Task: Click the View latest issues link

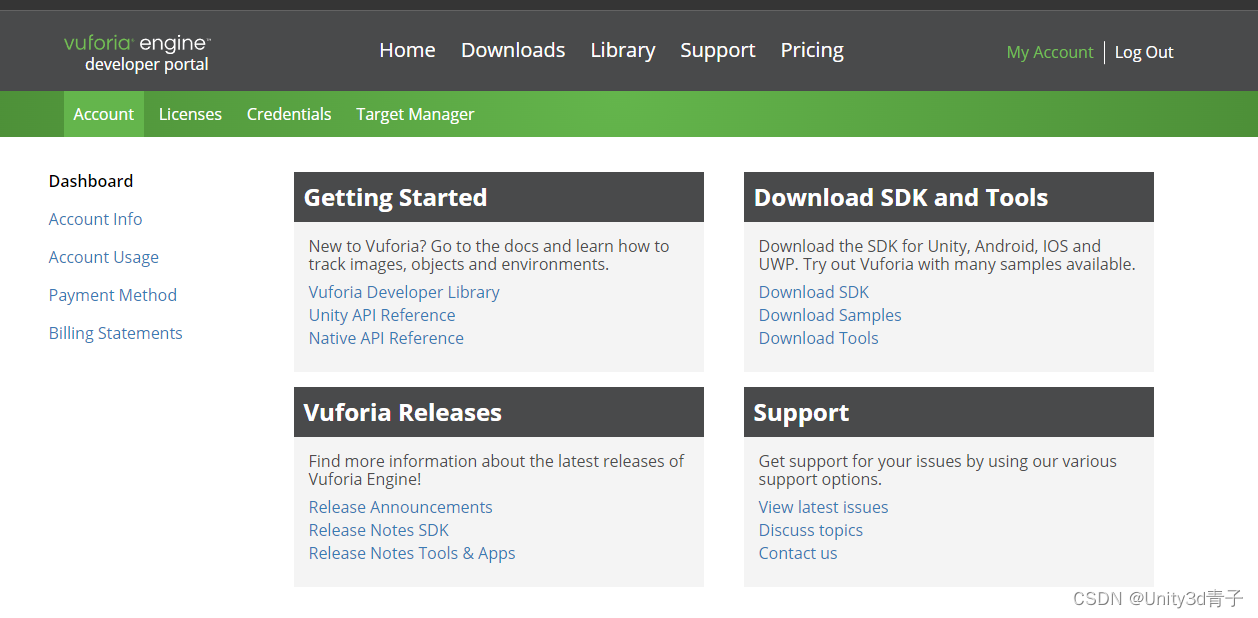Action: click(x=823, y=507)
